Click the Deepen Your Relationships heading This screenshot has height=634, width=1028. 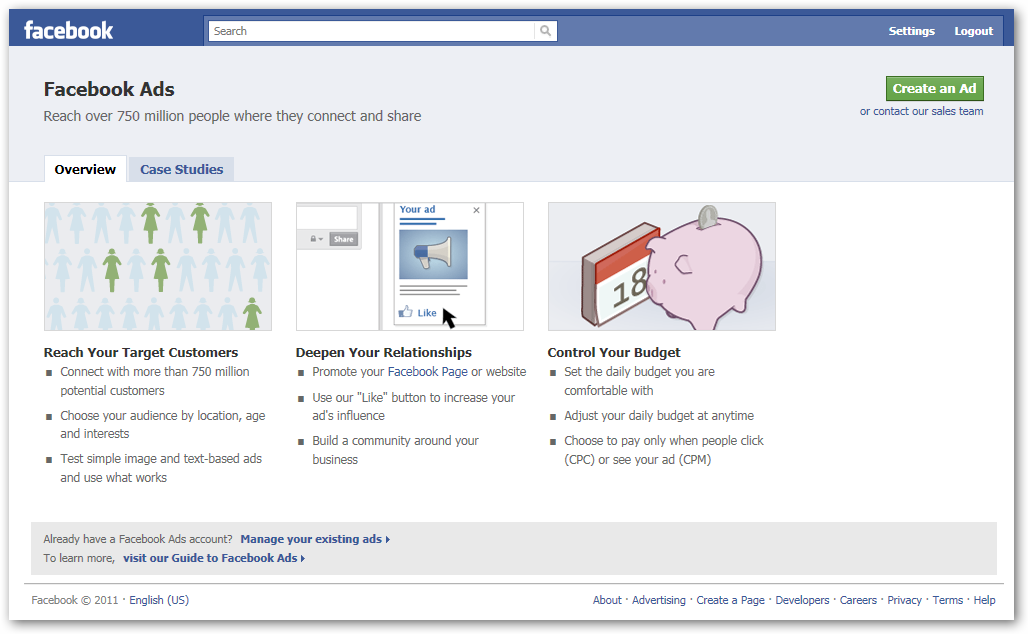[384, 352]
